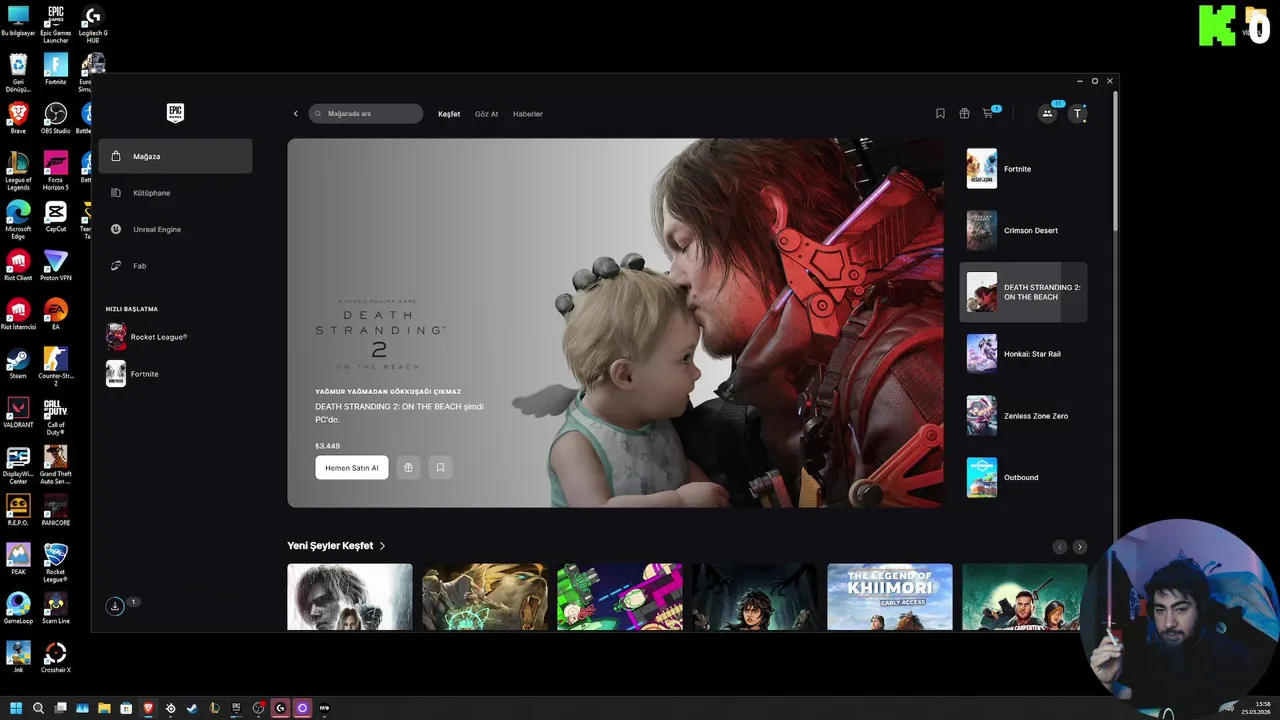Open OBS Studio desktop shortcut
1280x720 pixels.
55,118
